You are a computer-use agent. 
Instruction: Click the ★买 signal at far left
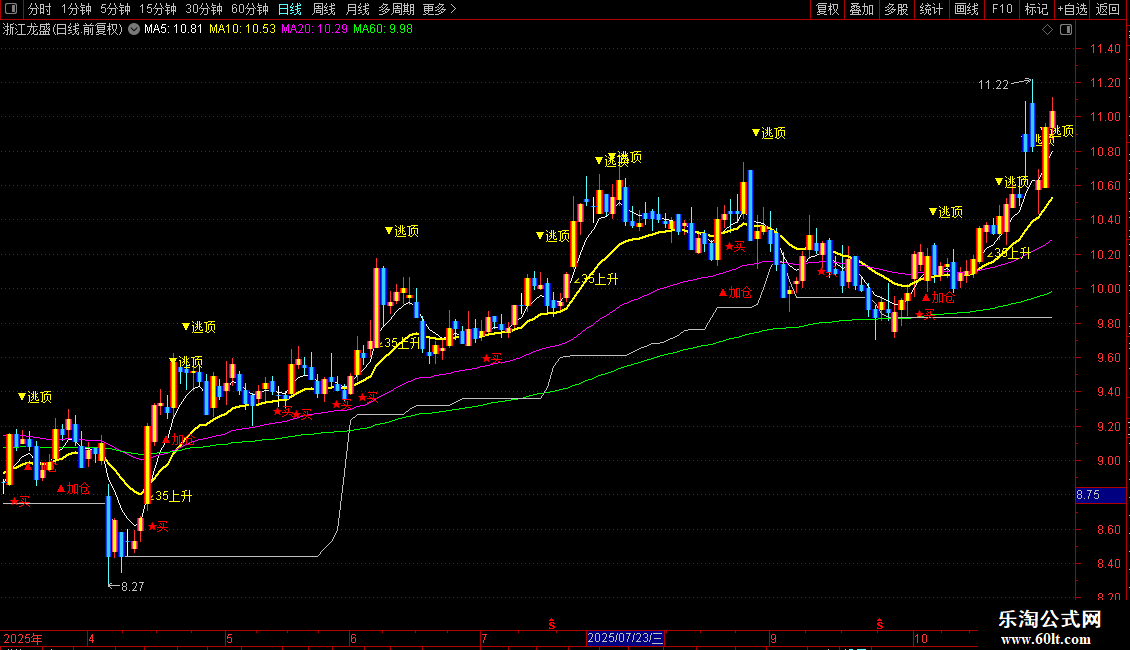pos(20,502)
